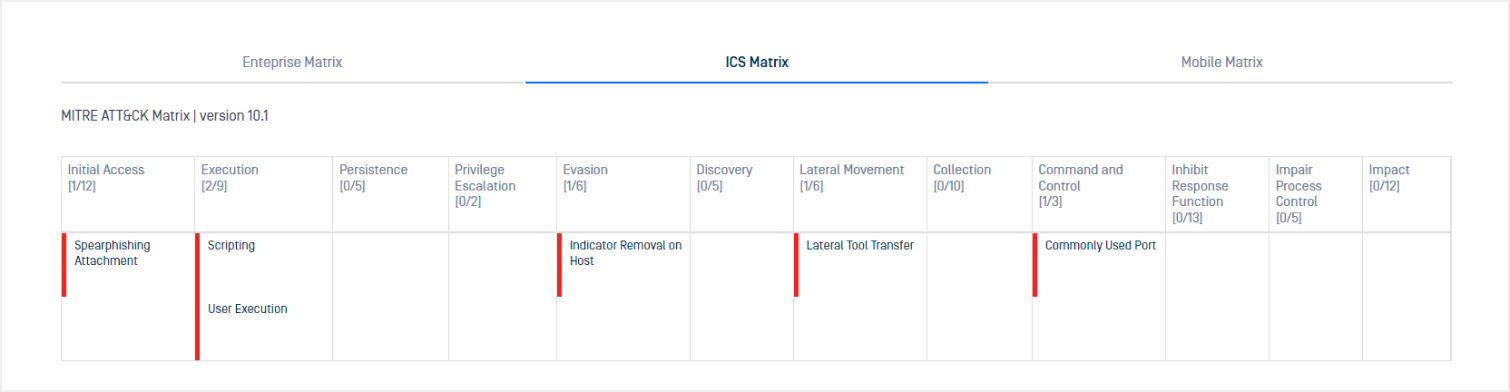Click the Initial Access column header
The width and height of the screenshot is (1510, 392).
tap(128, 194)
